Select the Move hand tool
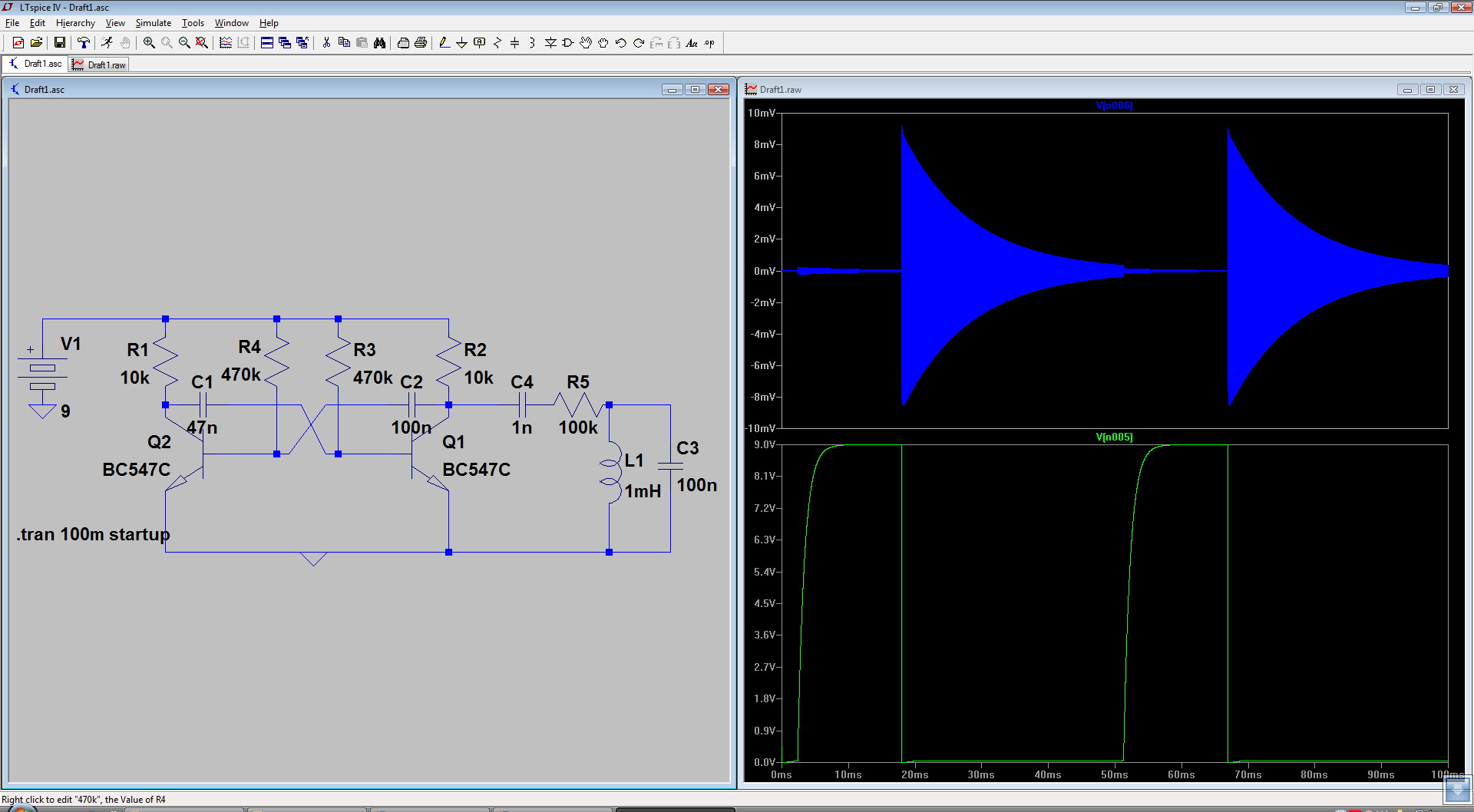Viewport: 1474px width, 812px height. pos(586,43)
